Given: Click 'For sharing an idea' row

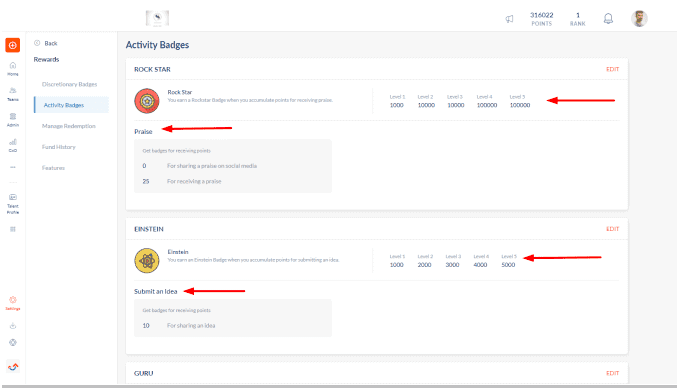Looking at the screenshot, I should (191, 325).
